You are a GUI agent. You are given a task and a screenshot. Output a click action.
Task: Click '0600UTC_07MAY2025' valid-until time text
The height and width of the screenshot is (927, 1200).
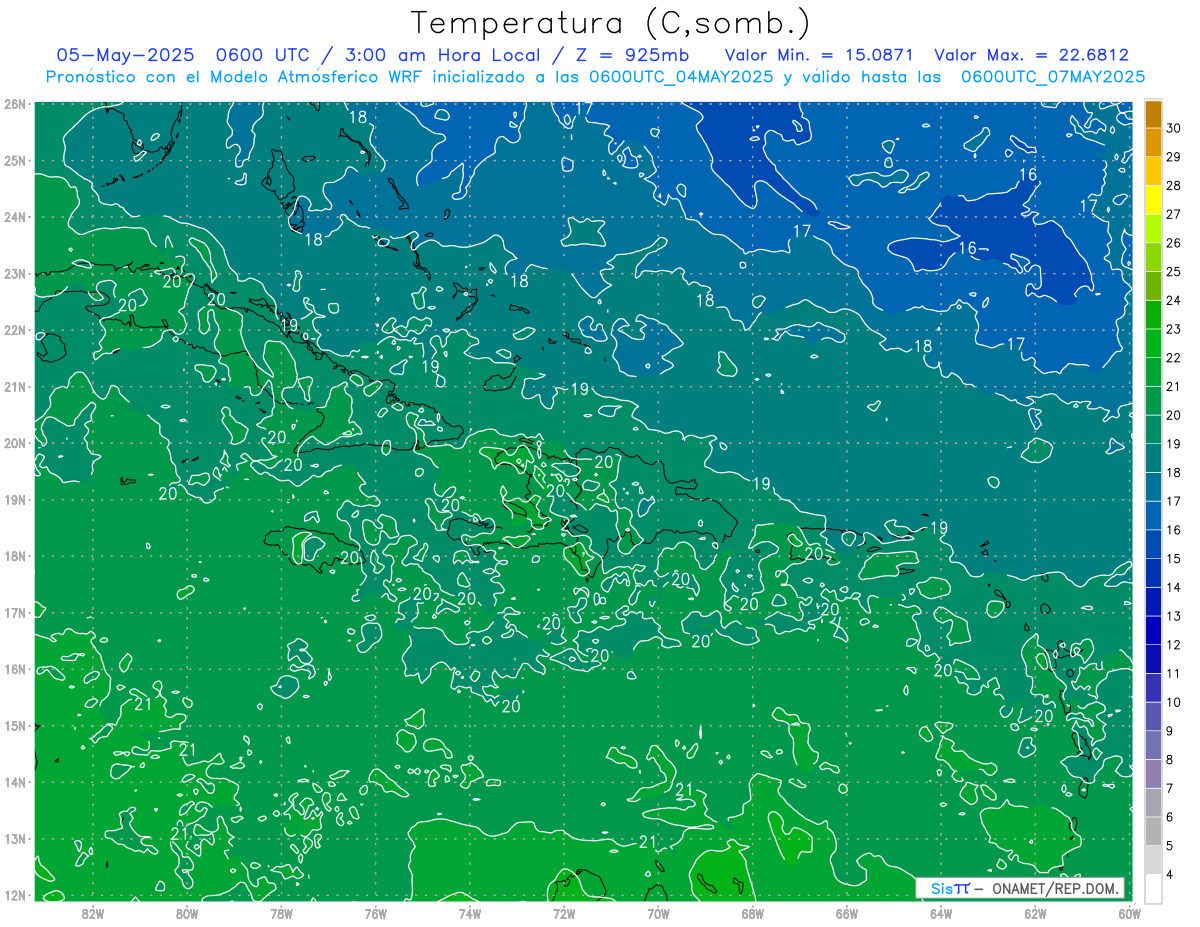point(1053,76)
